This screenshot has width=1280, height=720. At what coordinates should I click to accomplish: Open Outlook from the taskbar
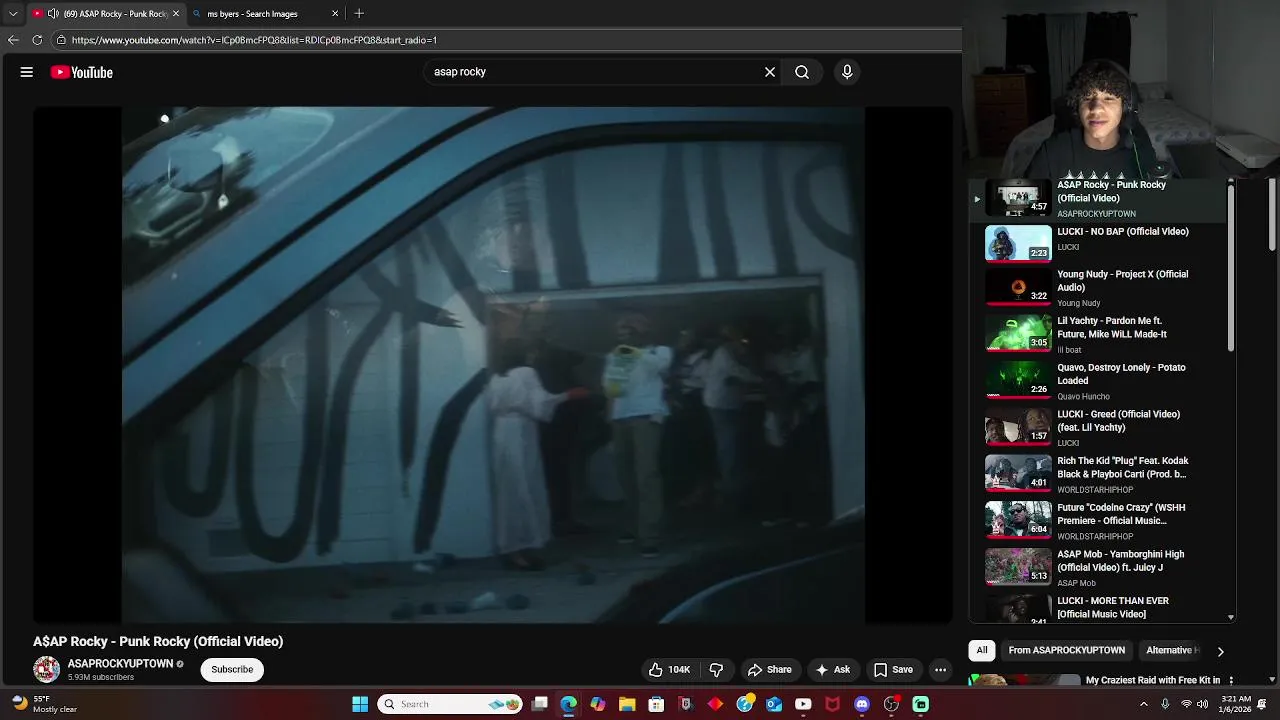tap(774, 704)
